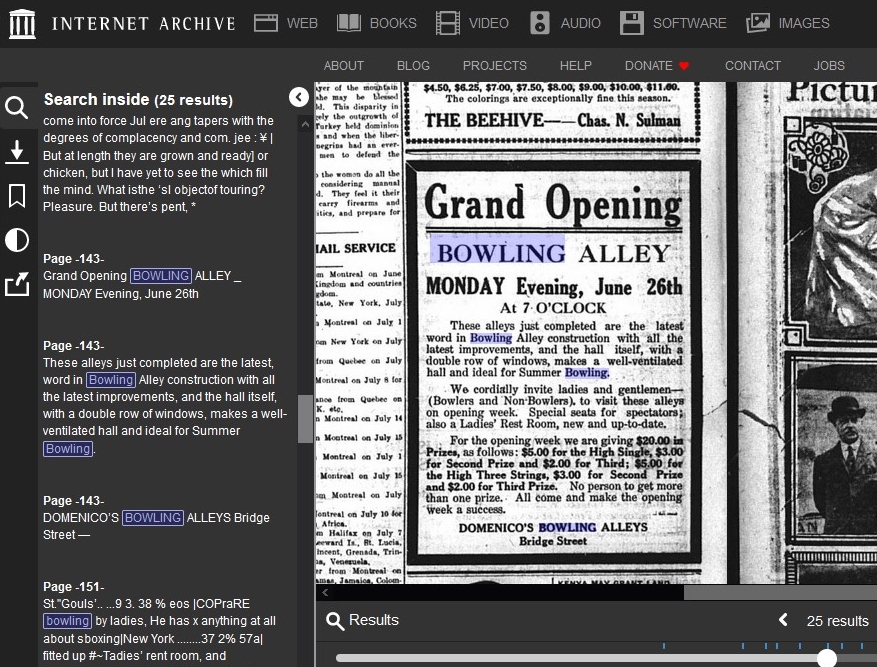Select the Domenico's Bowling Alleys search result
Screen dimensions: 877x667
pyautogui.click(x=156, y=526)
